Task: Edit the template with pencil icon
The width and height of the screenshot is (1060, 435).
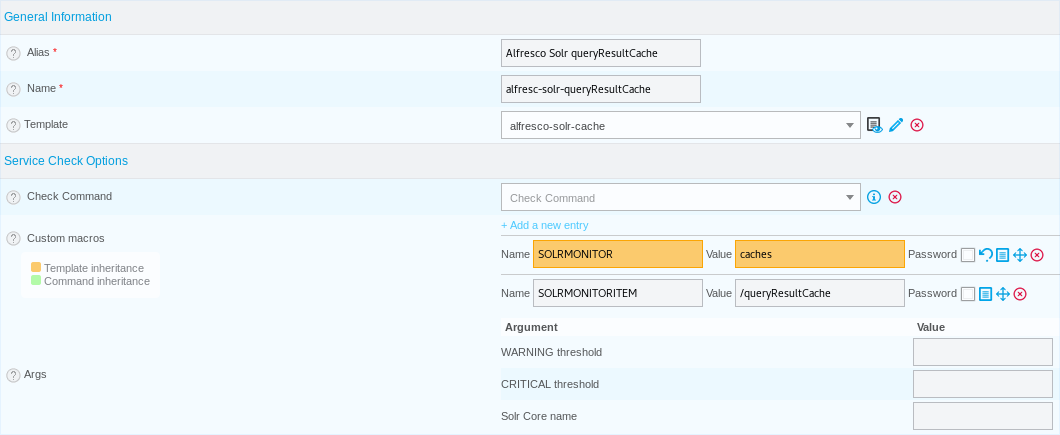Action: coord(896,125)
